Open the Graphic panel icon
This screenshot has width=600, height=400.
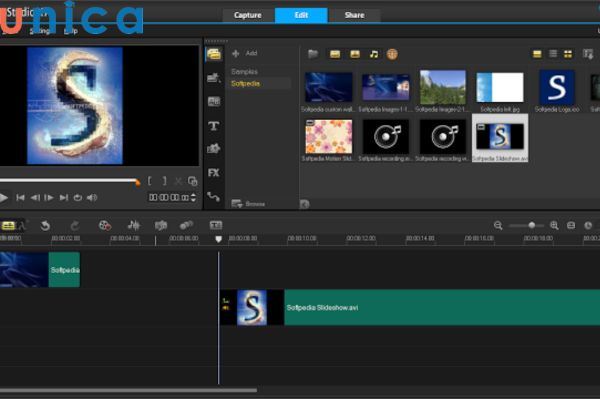(214, 149)
